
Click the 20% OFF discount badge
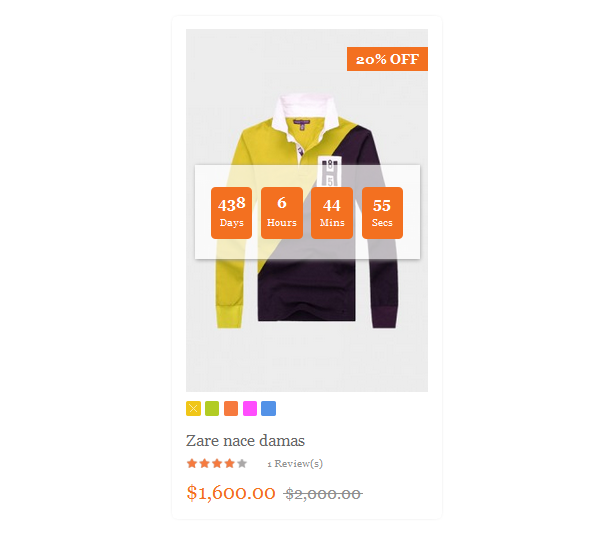click(x=387, y=59)
